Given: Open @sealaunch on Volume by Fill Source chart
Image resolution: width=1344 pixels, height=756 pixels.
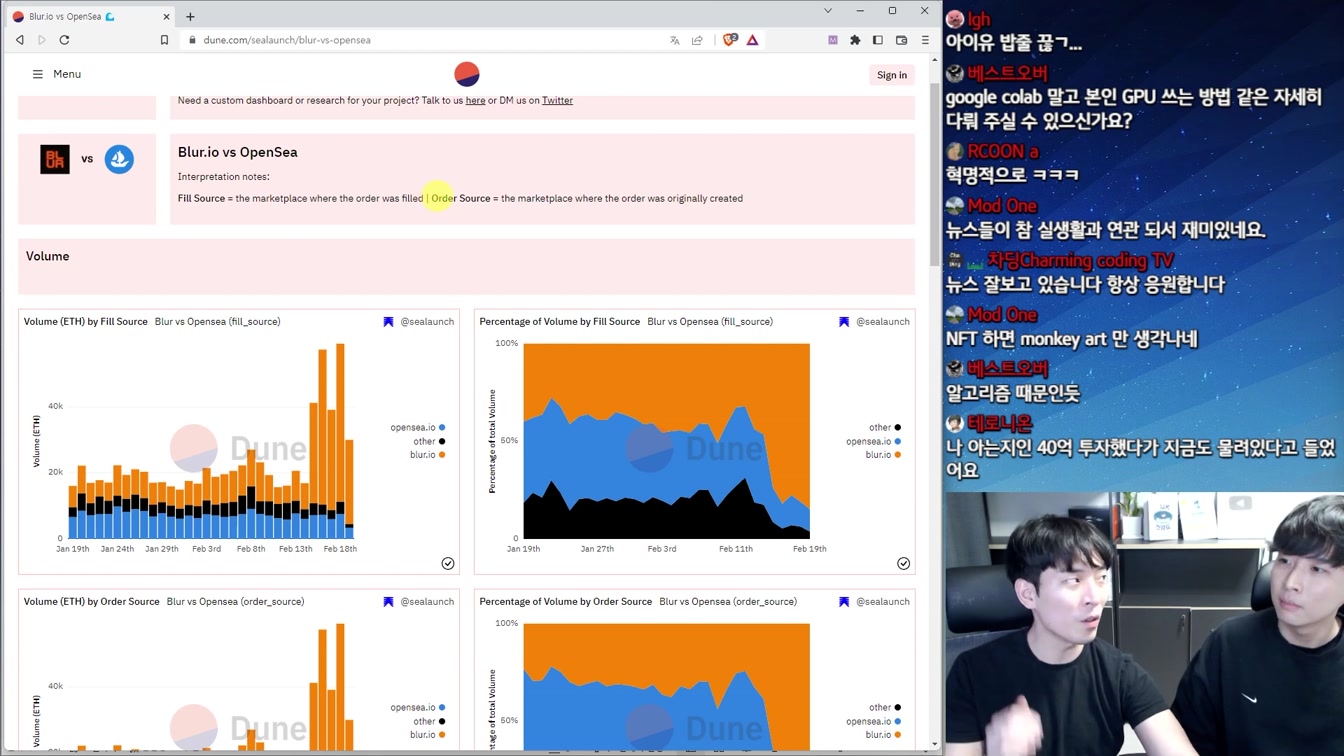Looking at the screenshot, I should [x=427, y=322].
